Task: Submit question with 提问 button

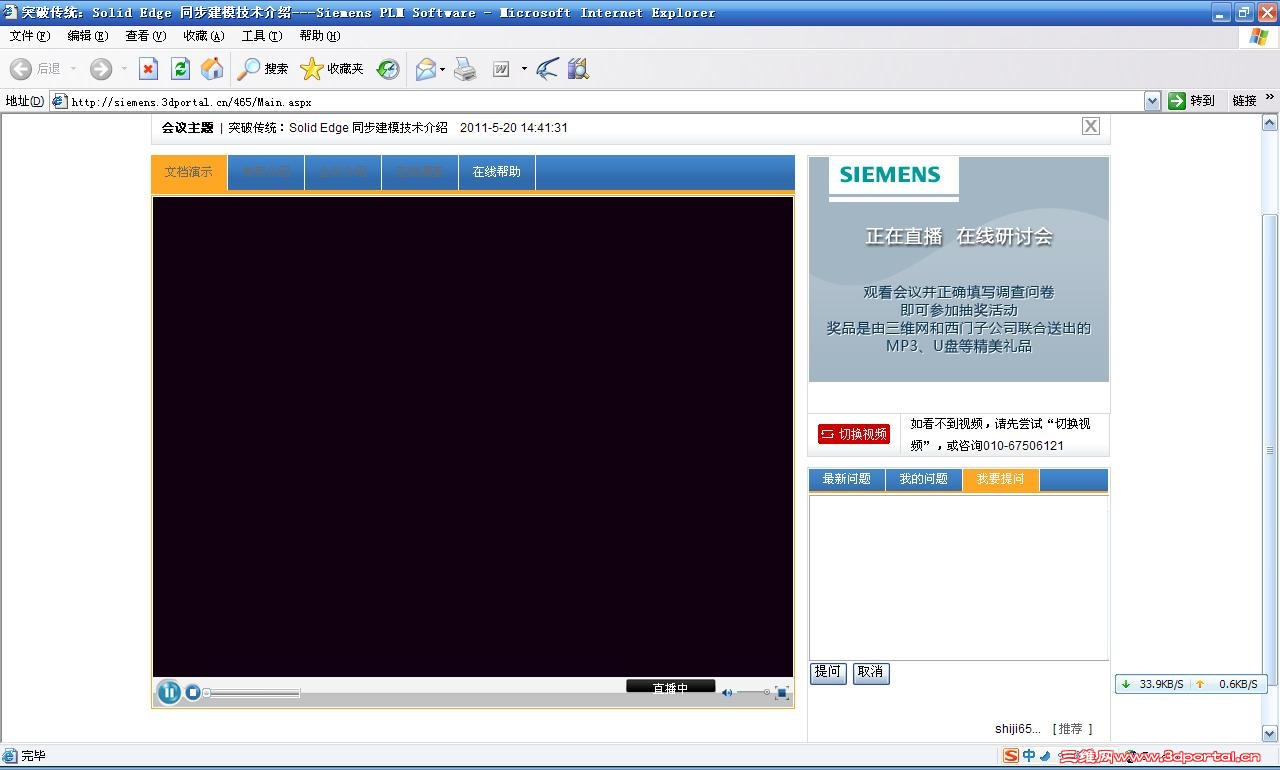Action: point(828,672)
